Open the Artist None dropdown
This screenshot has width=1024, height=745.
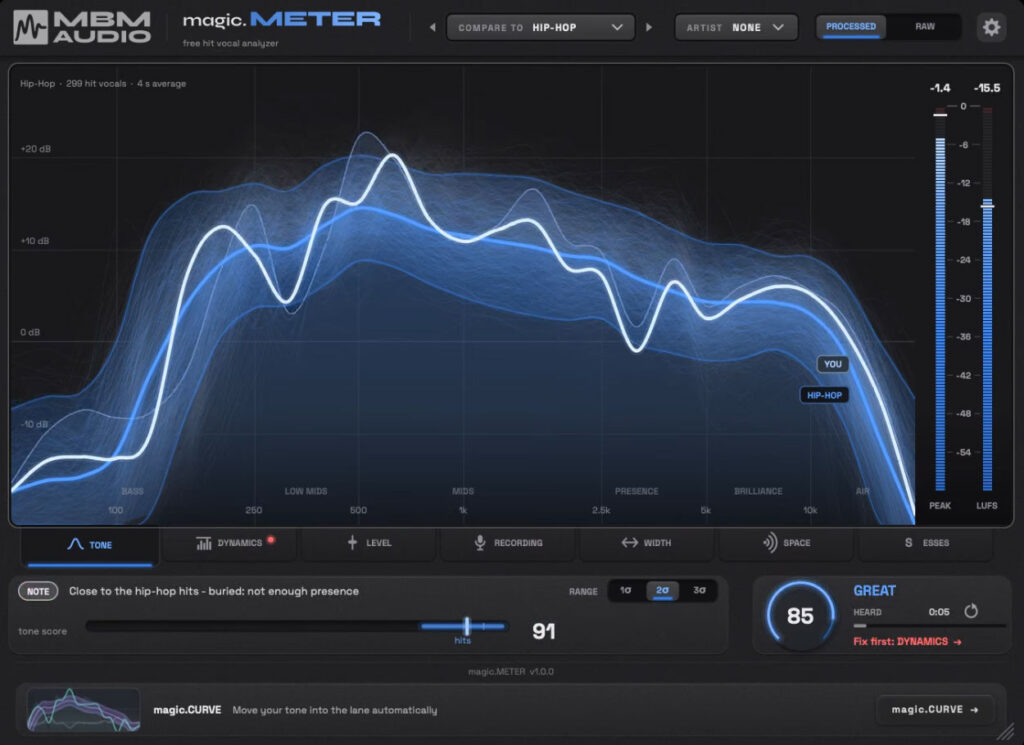click(x=735, y=27)
